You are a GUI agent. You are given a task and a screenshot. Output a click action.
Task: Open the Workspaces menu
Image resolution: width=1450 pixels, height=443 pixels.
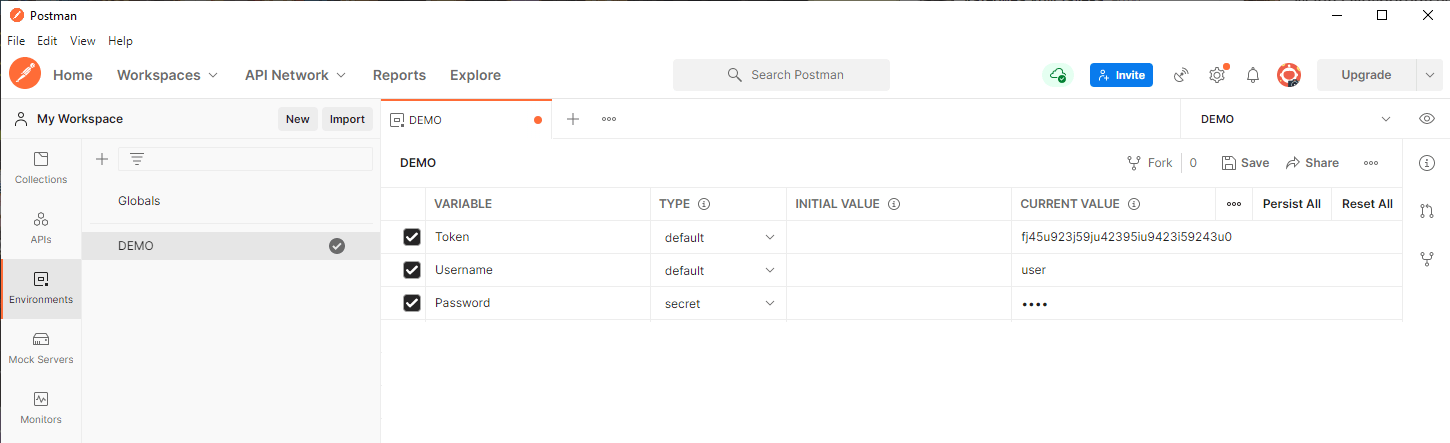click(x=168, y=75)
